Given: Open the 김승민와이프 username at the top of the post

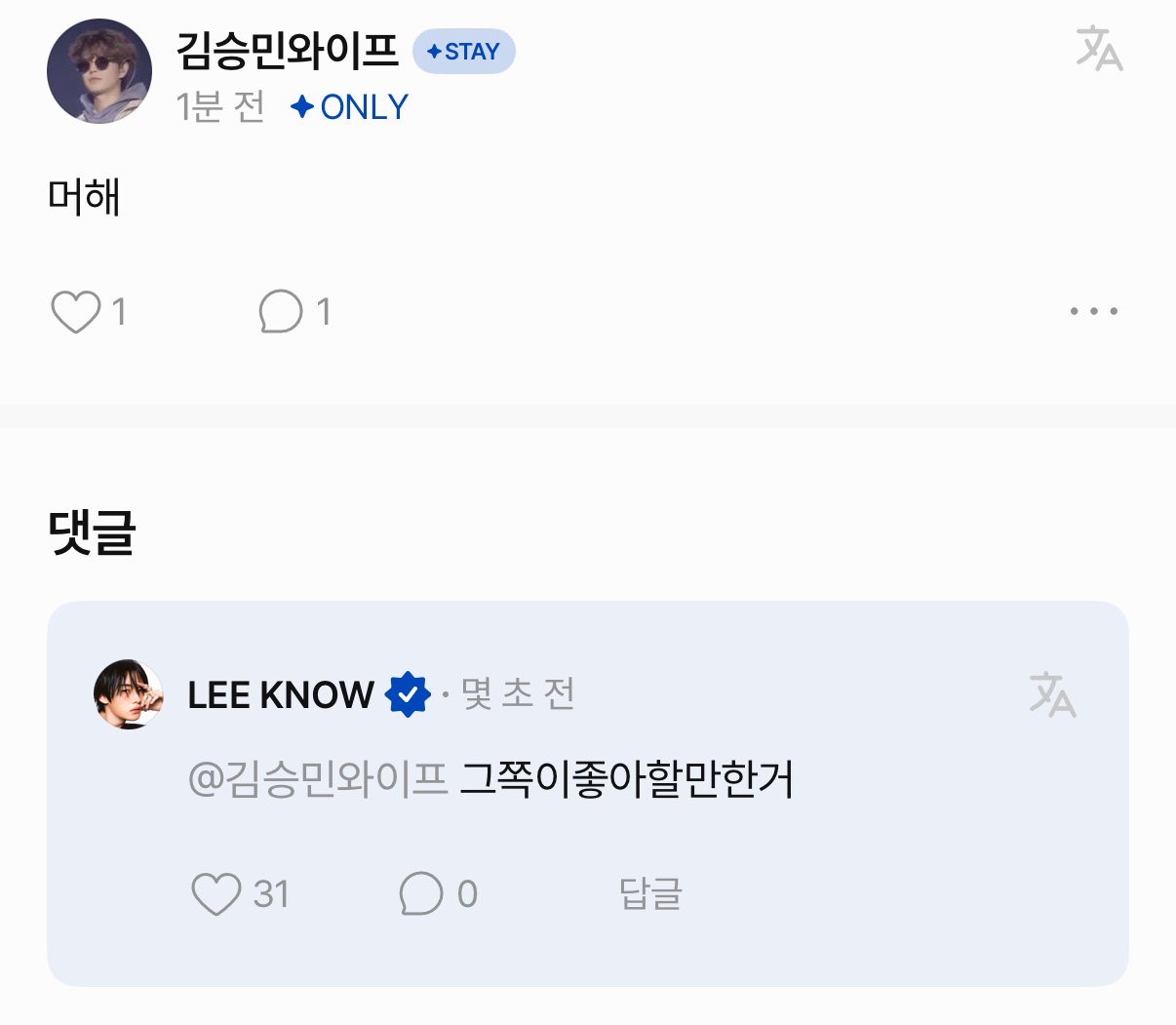Looking at the screenshot, I should pos(288,51).
